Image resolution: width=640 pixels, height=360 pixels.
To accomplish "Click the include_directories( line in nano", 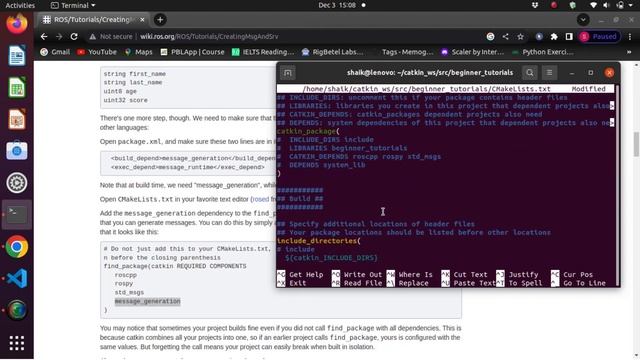I will (x=319, y=241).
